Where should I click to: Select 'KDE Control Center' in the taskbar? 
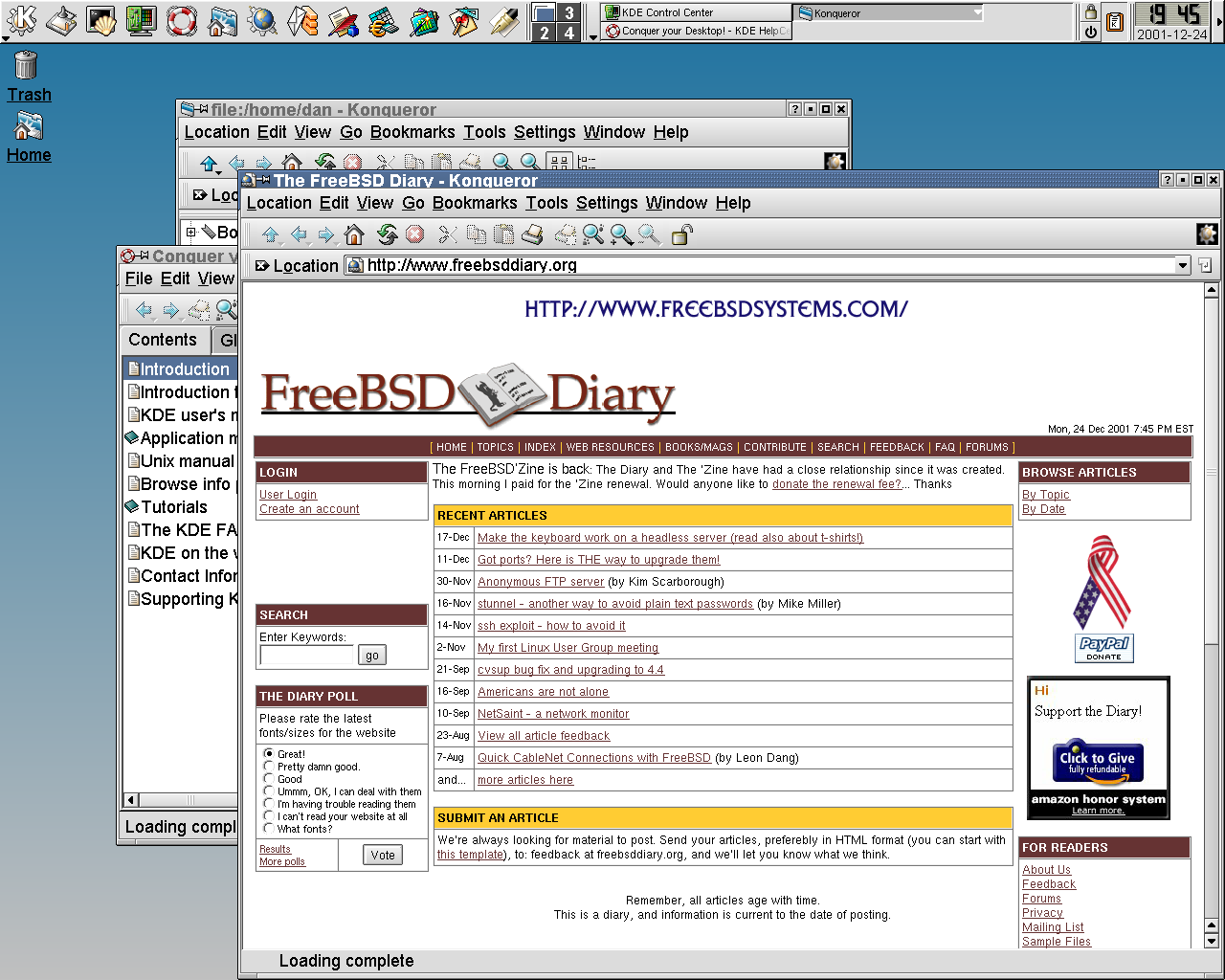[696, 12]
